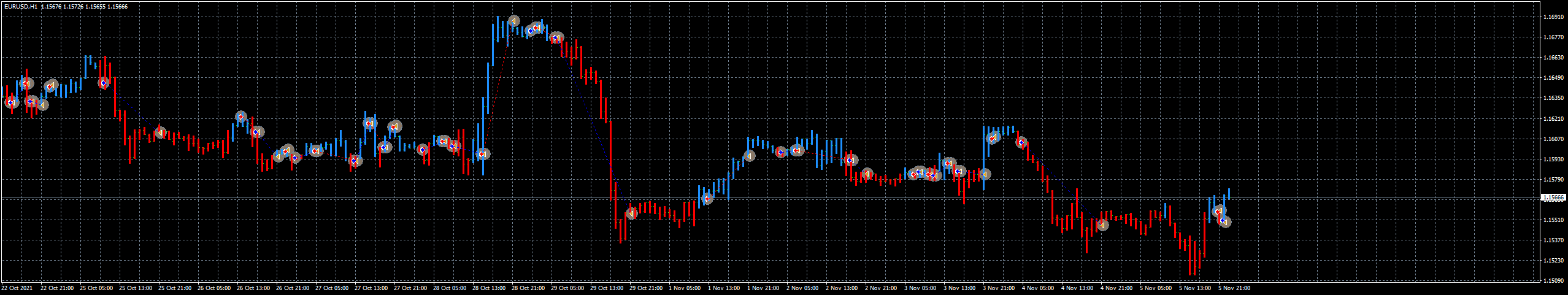Image resolution: width=1568 pixels, height=295 pixels.
Task: Click the 1 Nov 21:00 time label
Action: pos(763,288)
